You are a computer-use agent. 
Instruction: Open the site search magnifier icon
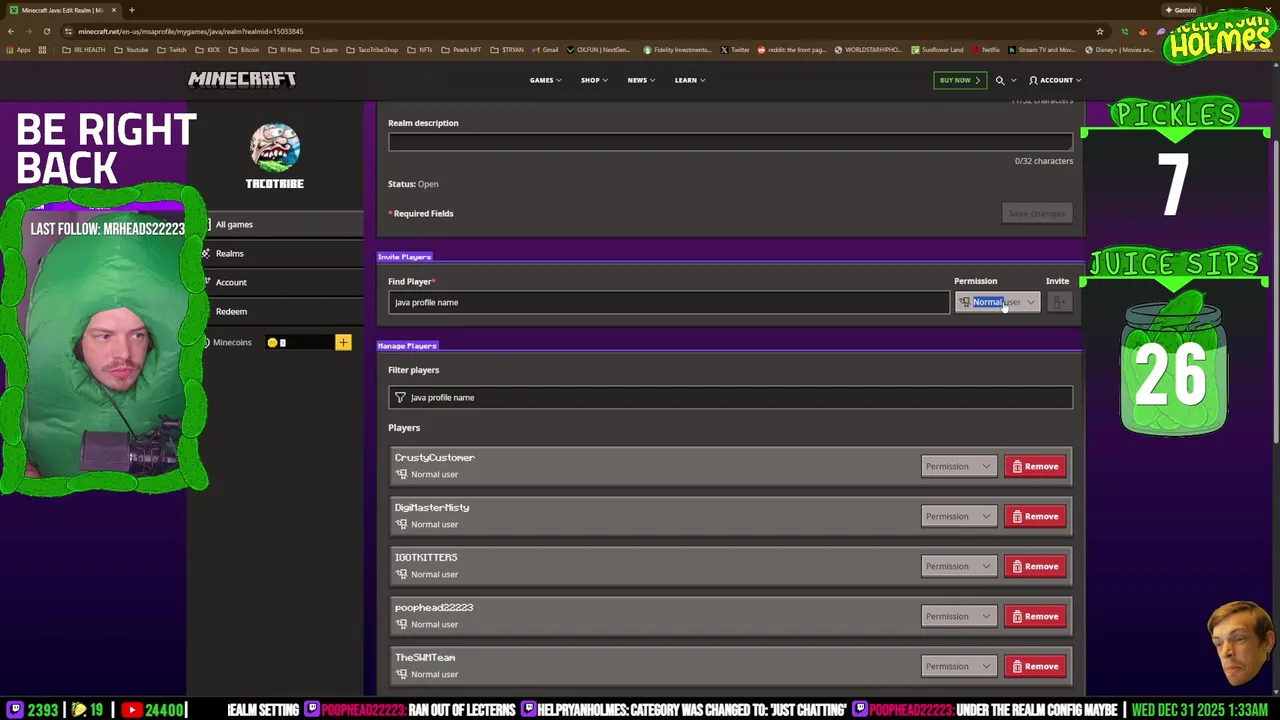tap(999, 80)
